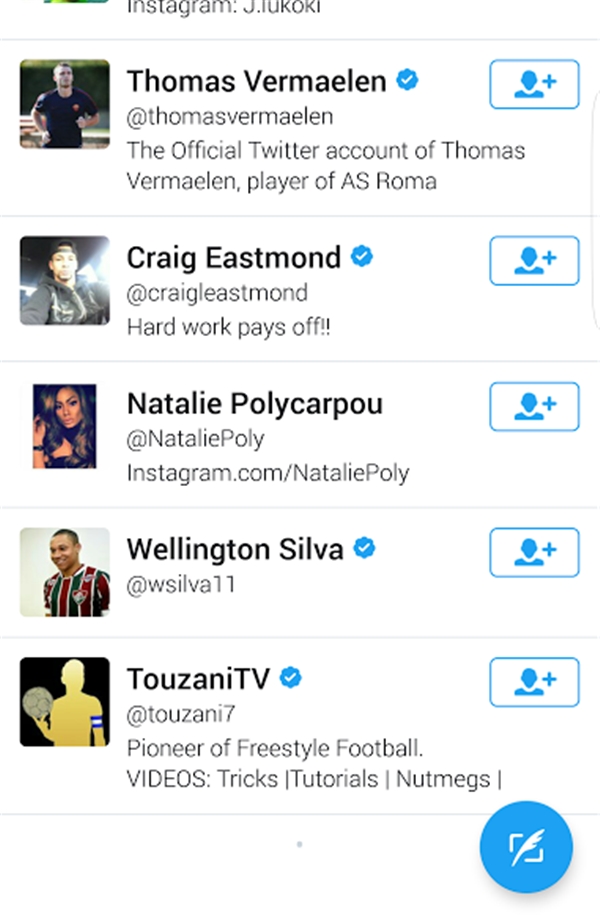600x920 pixels.
Task: Tap follow icon next to Natalie Polycarpou
Action: 534,406
